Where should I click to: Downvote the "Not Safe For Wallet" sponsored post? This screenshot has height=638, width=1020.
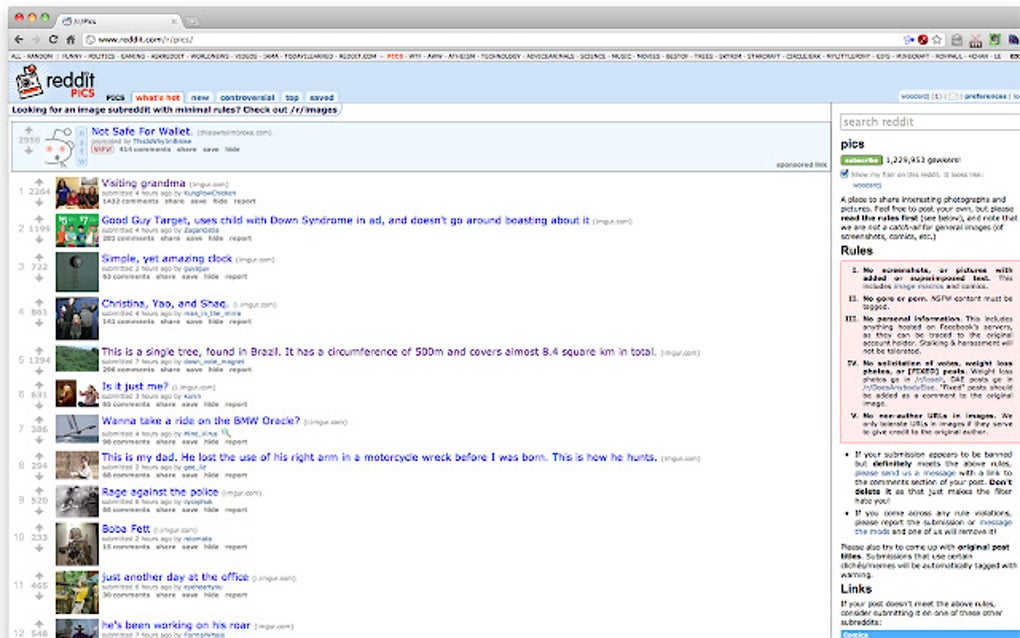(x=27, y=151)
